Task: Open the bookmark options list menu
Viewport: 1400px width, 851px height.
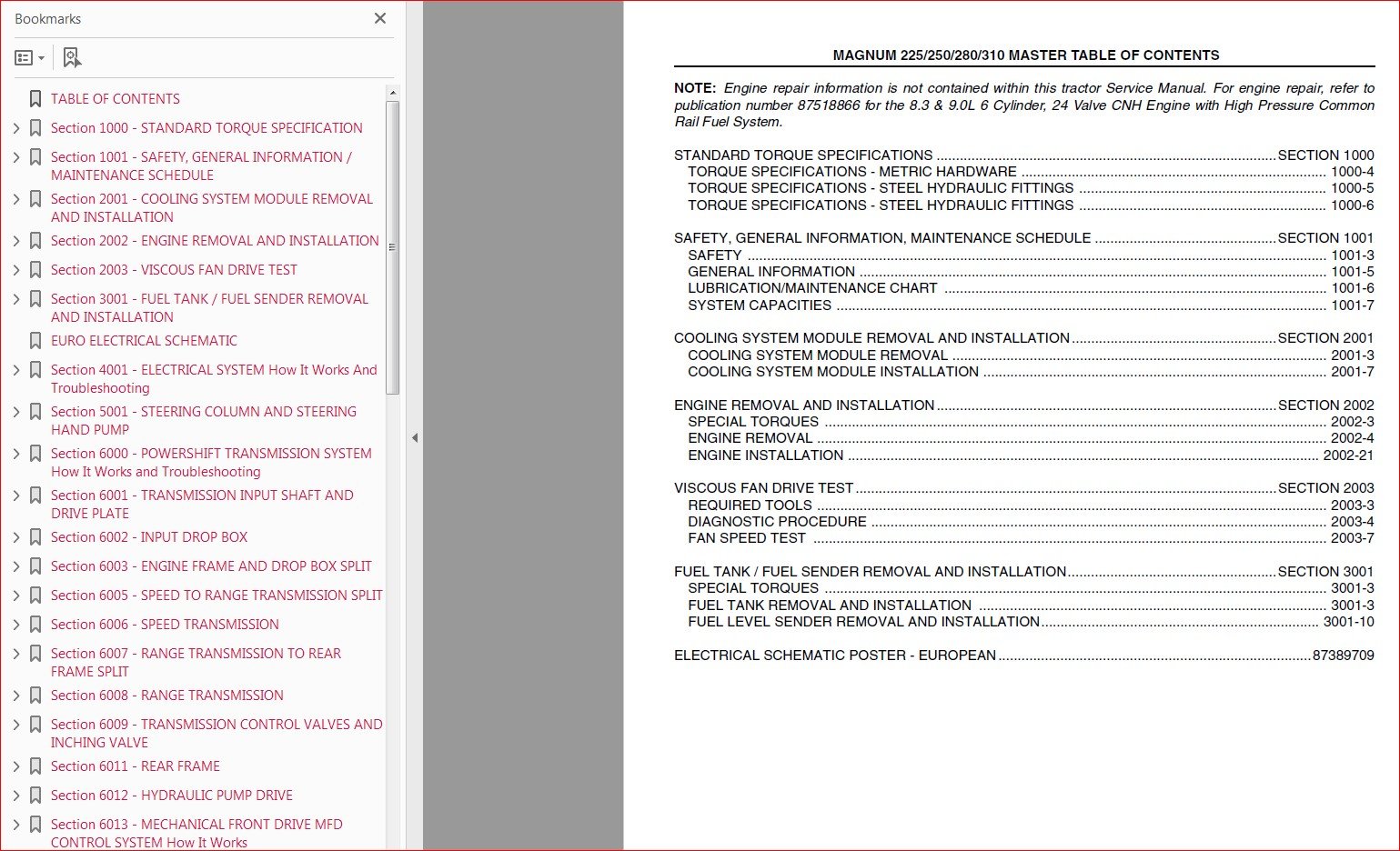Action: coord(29,58)
